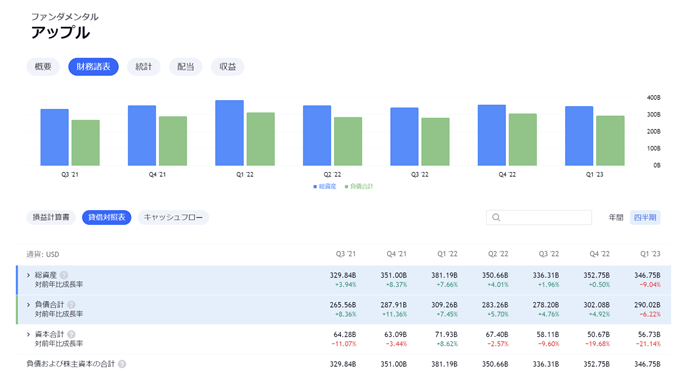This screenshot has width=680, height=373.
Task: Switch period to 年間
Action: [x=616, y=217]
